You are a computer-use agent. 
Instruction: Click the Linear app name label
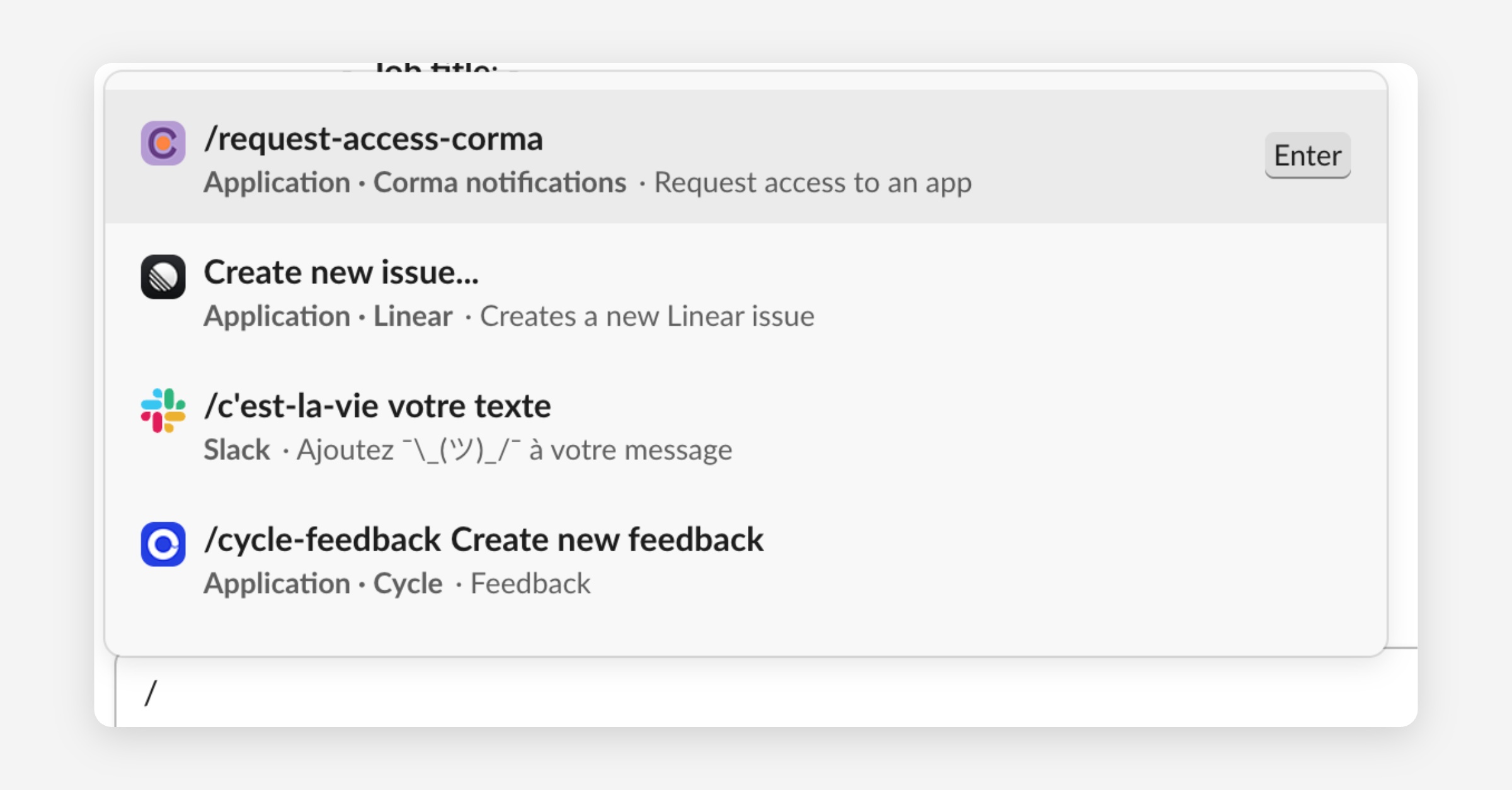click(413, 316)
